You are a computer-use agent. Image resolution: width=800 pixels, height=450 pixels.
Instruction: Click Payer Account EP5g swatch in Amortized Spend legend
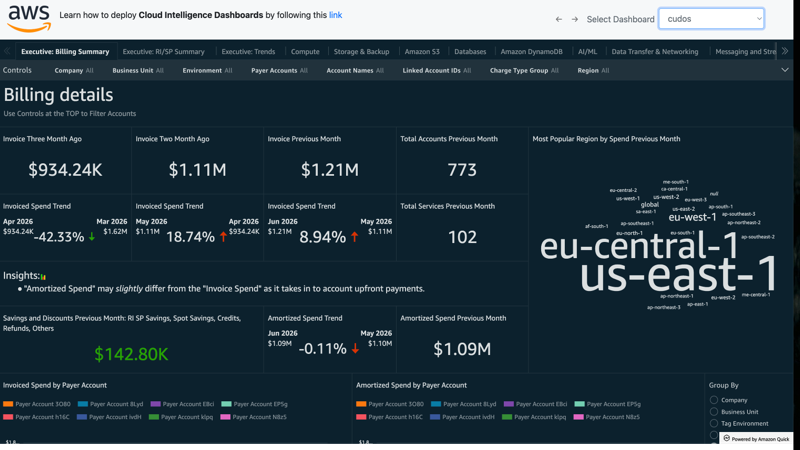click(579, 404)
